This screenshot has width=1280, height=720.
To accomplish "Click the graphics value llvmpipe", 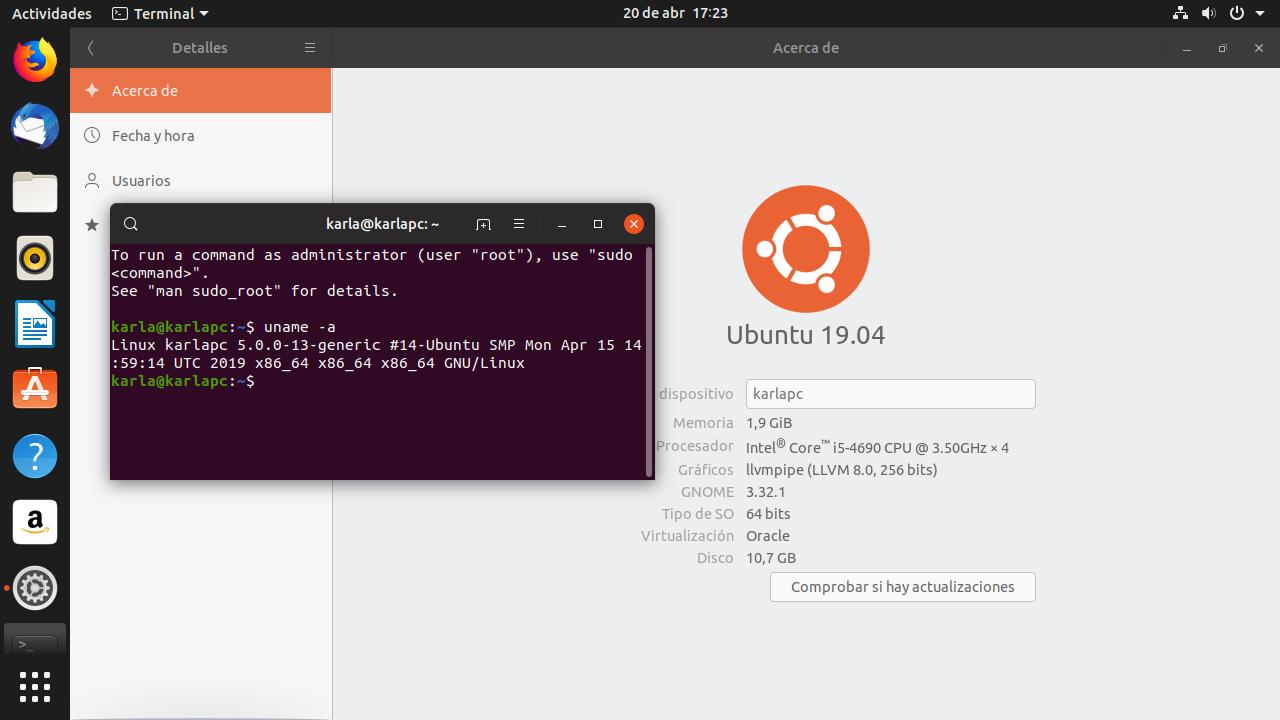I will (x=842, y=470).
